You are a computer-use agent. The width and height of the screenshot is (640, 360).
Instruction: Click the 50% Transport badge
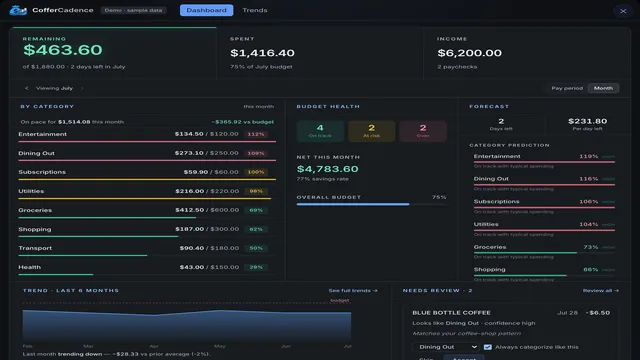point(256,248)
